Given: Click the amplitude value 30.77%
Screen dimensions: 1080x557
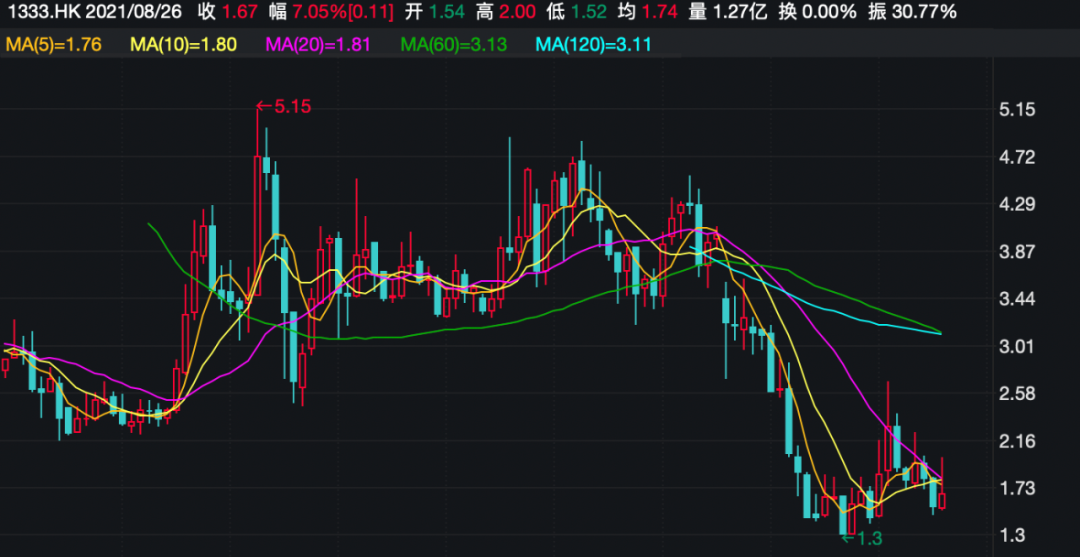Looking at the screenshot, I should tap(924, 12).
